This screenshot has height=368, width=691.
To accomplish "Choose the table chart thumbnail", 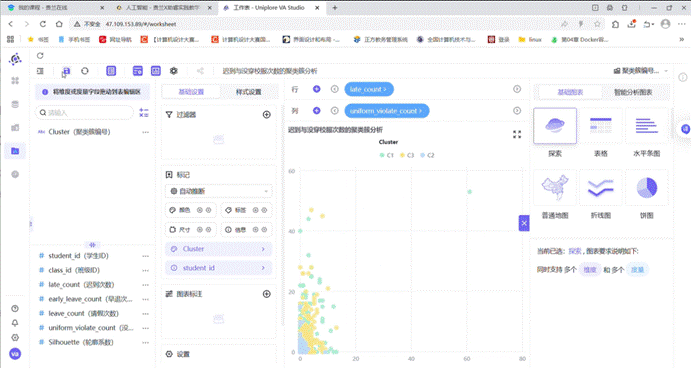I will click(601, 126).
